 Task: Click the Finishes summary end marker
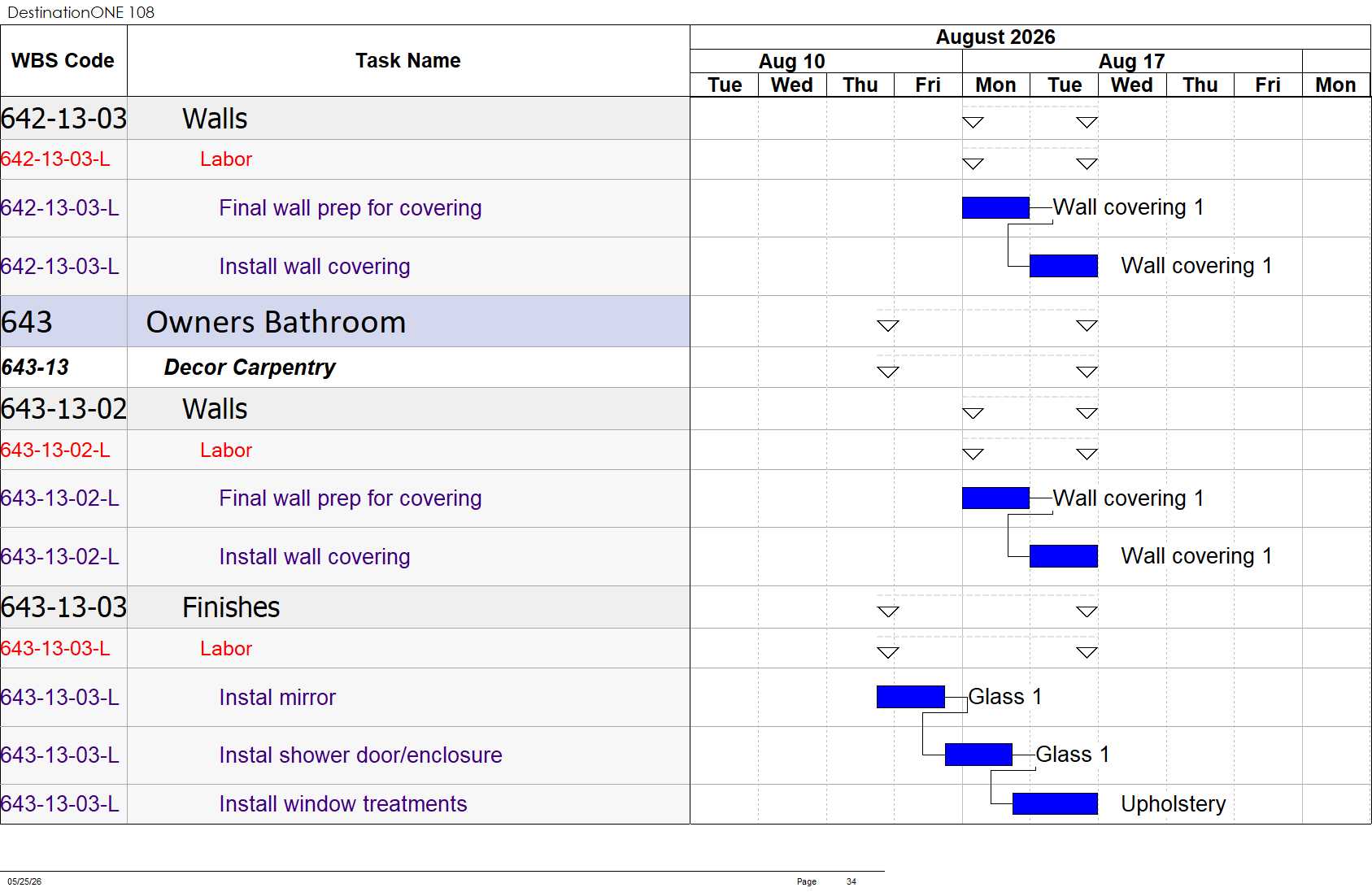1087,612
